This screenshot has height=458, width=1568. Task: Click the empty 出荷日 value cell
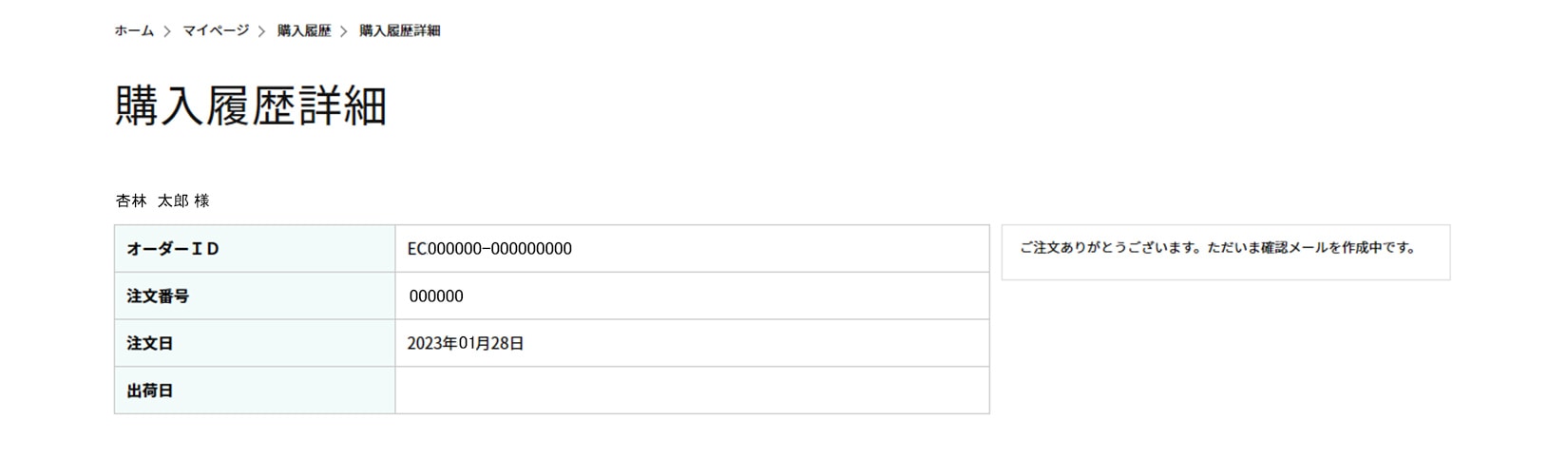click(692, 391)
